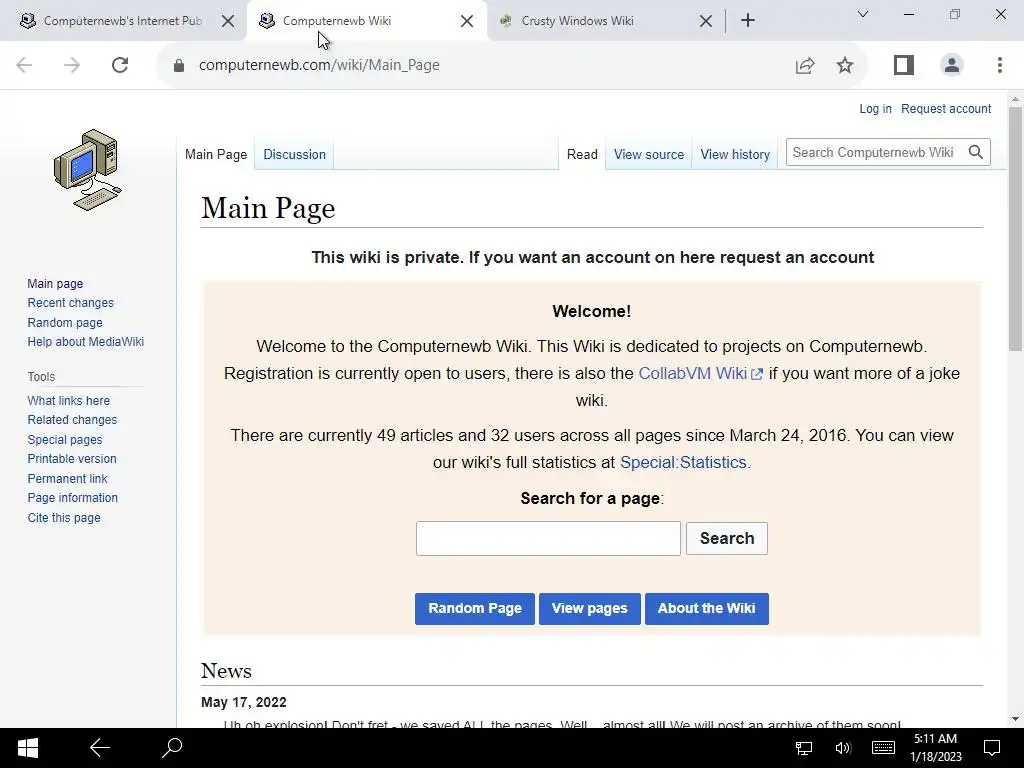
Task: Select the Main Page namespace tab
Action: tap(216, 155)
